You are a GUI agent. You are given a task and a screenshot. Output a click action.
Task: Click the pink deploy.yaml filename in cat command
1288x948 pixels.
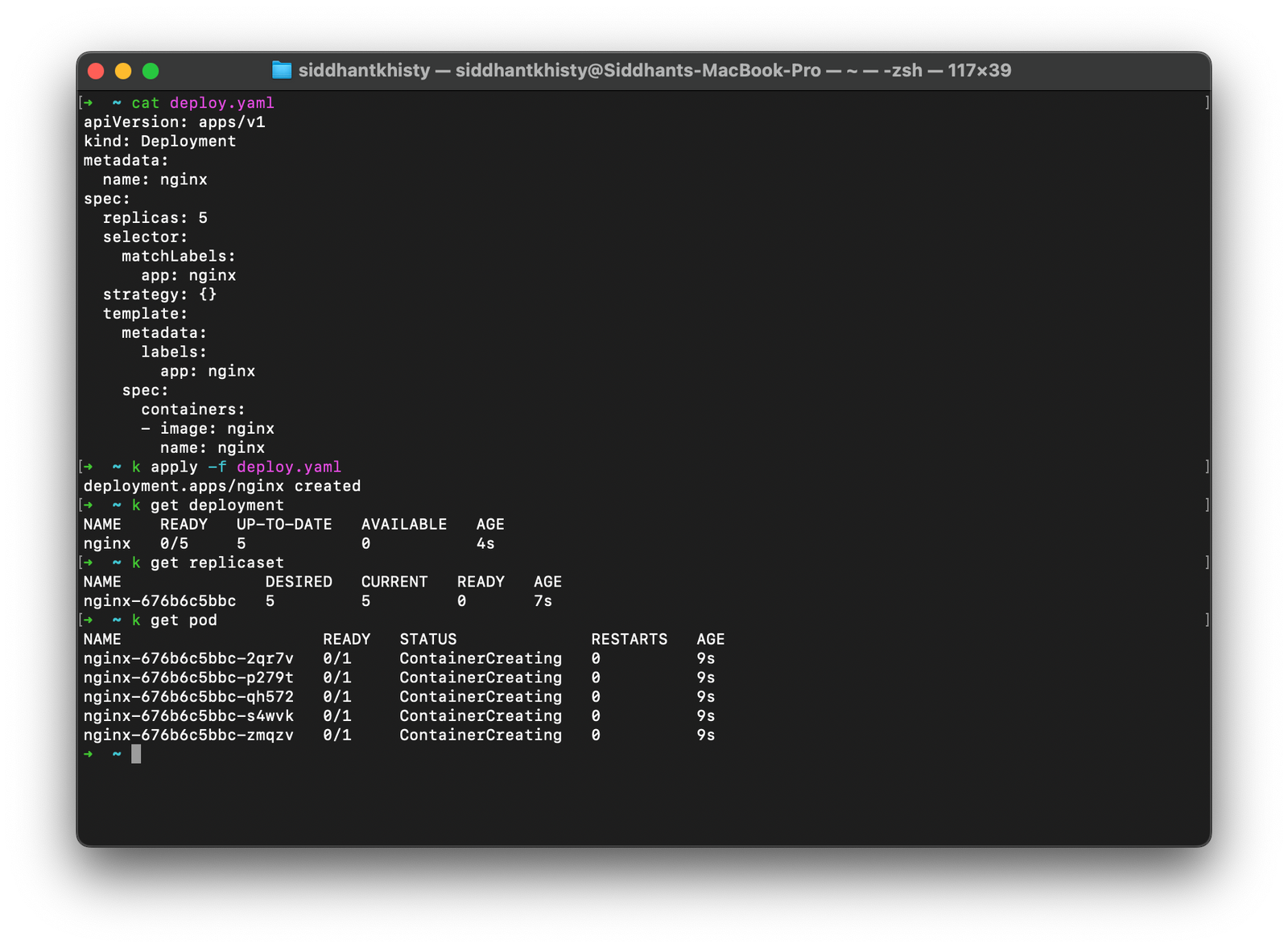coord(224,103)
